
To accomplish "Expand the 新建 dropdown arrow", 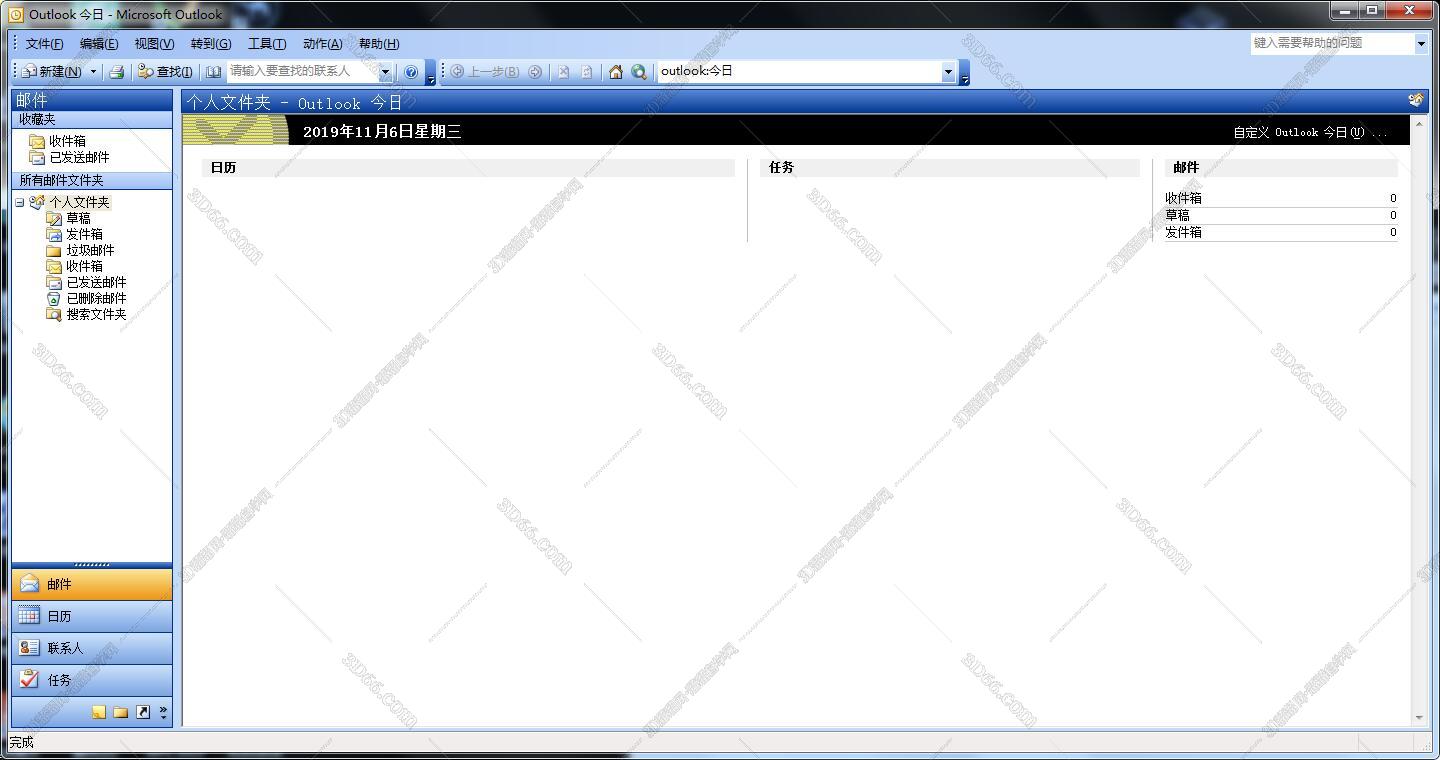I will (94, 72).
